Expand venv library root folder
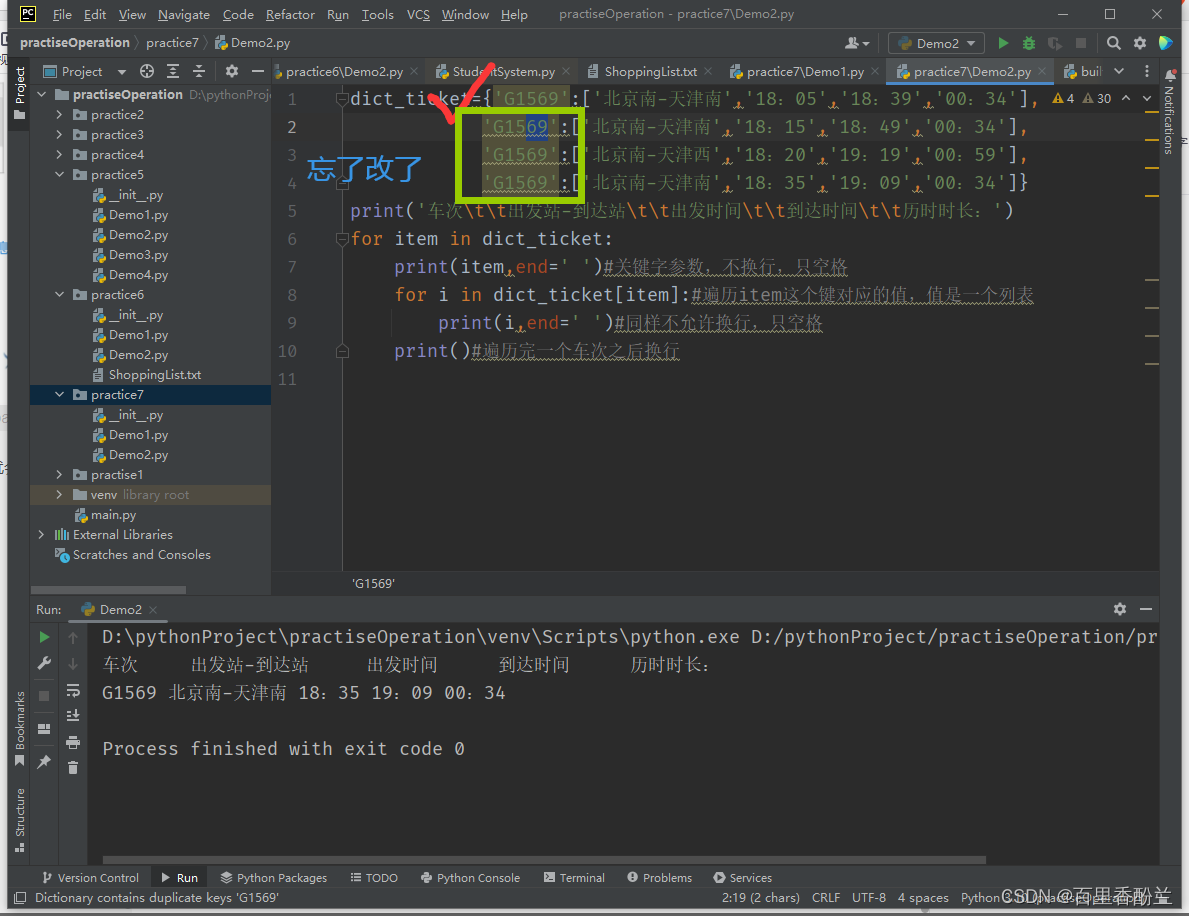The image size is (1189, 916). [x=59, y=494]
